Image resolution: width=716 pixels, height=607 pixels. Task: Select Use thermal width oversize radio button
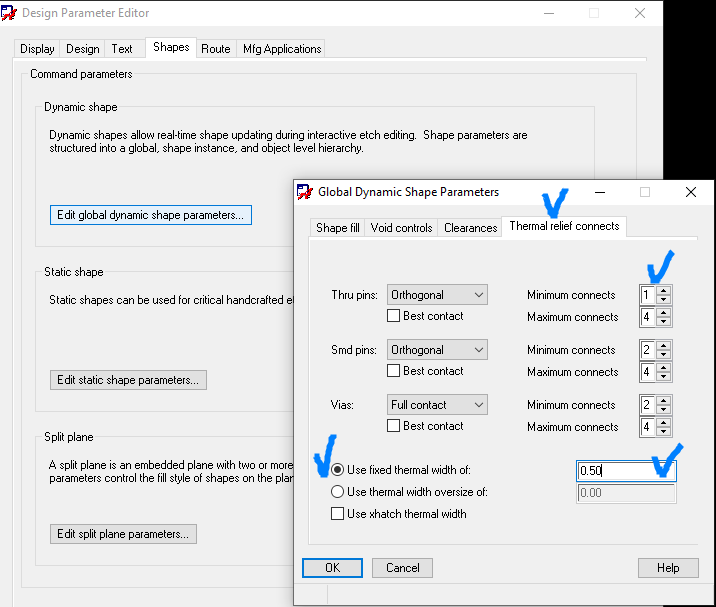tap(337, 491)
